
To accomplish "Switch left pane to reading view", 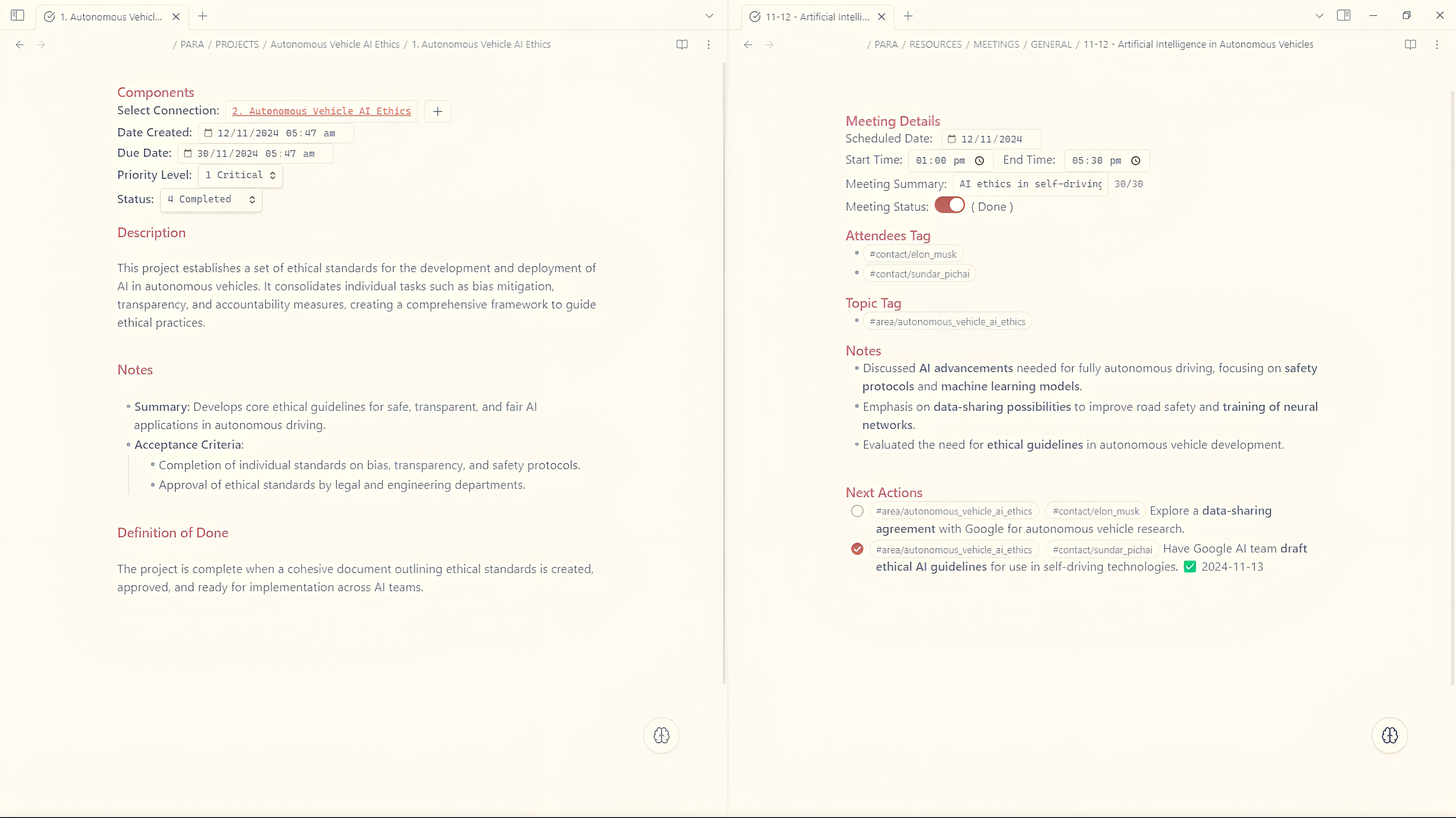I will 682,44.
